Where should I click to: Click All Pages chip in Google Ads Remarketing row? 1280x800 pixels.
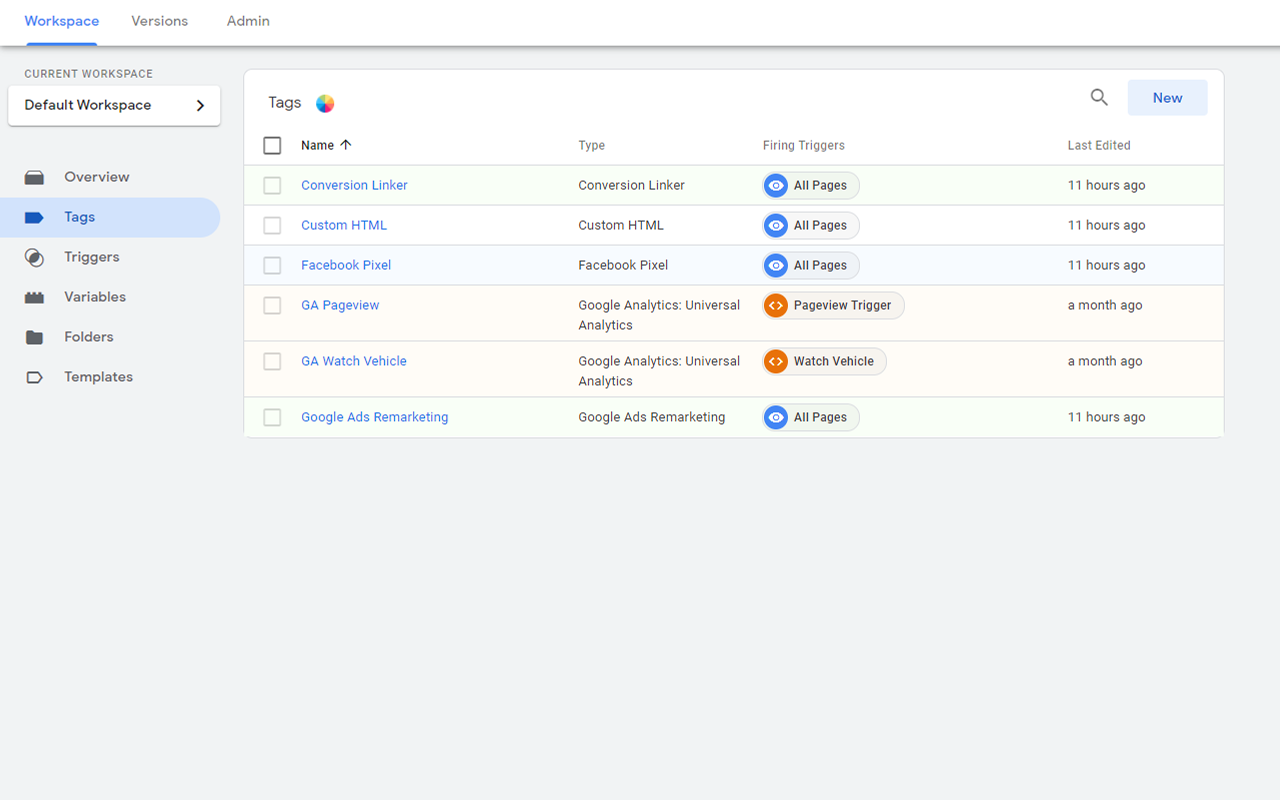811,417
